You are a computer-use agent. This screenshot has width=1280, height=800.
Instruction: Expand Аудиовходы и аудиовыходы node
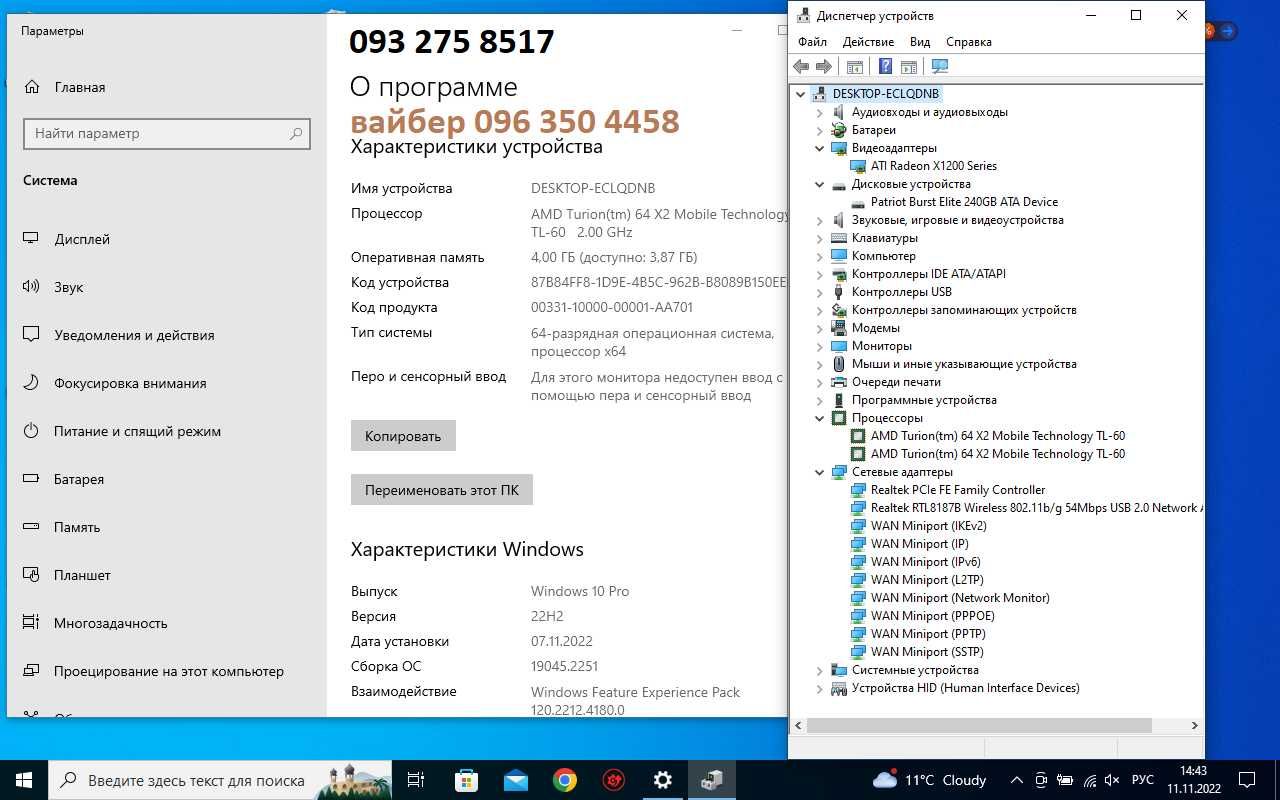click(x=820, y=112)
